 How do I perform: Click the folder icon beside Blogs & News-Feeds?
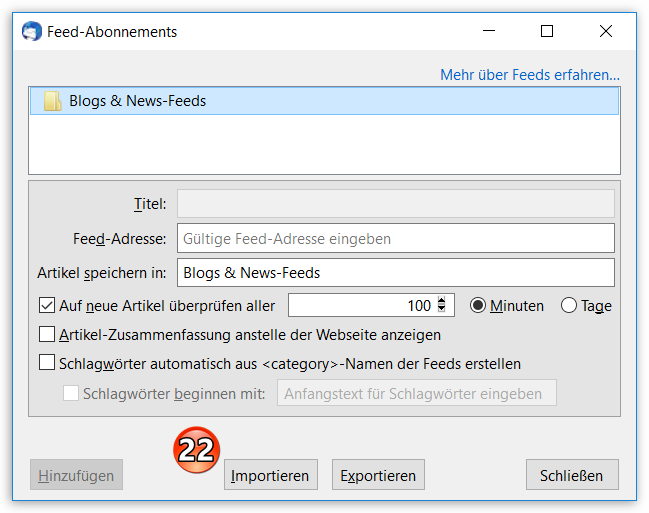point(52,101)
